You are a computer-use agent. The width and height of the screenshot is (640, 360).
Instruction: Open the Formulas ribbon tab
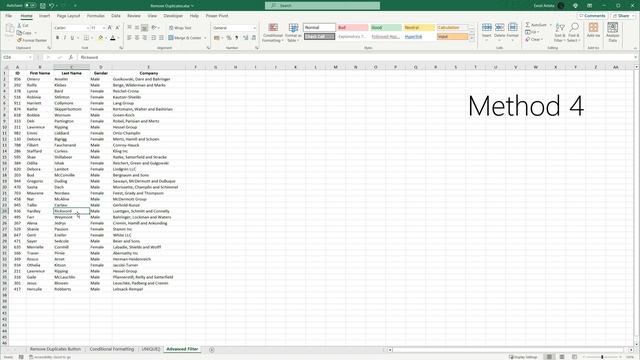[96, 16]
